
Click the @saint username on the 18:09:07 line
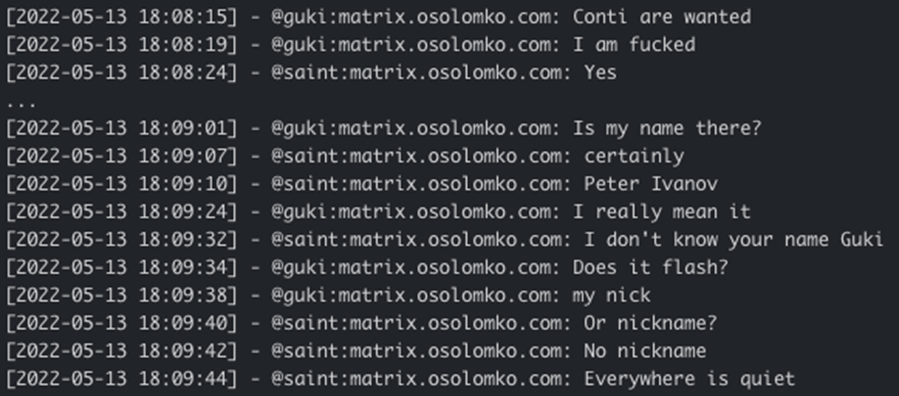(x=306, y=156)
